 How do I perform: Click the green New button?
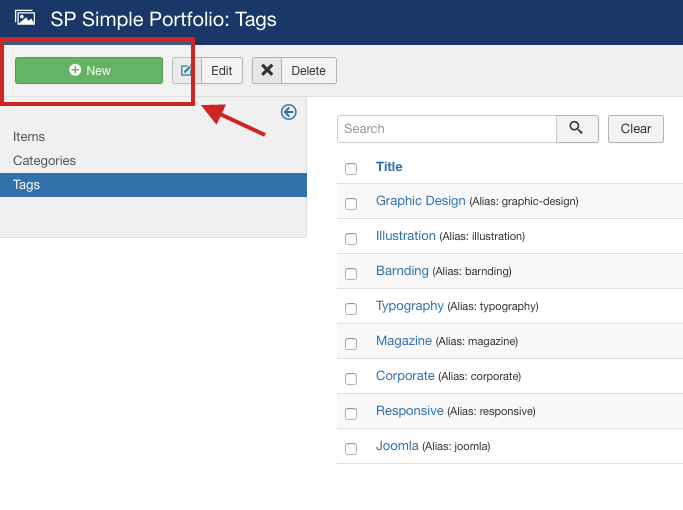(x=89, y=70)
